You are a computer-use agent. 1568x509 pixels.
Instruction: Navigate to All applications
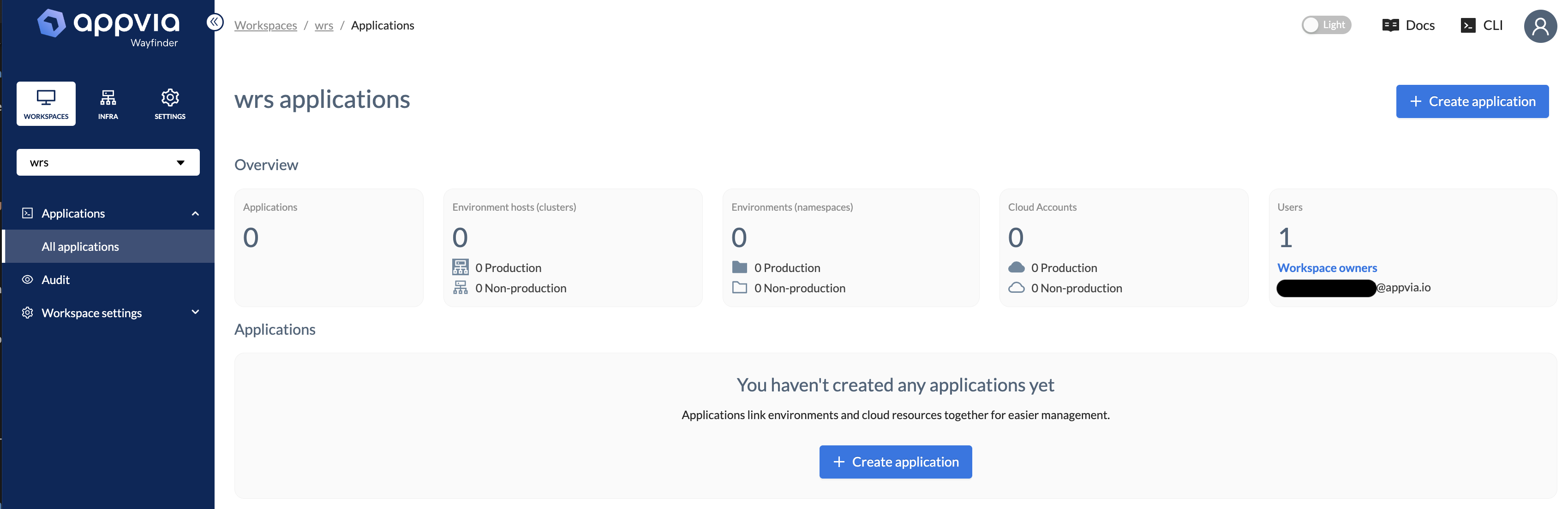click(x=80, y=246)
